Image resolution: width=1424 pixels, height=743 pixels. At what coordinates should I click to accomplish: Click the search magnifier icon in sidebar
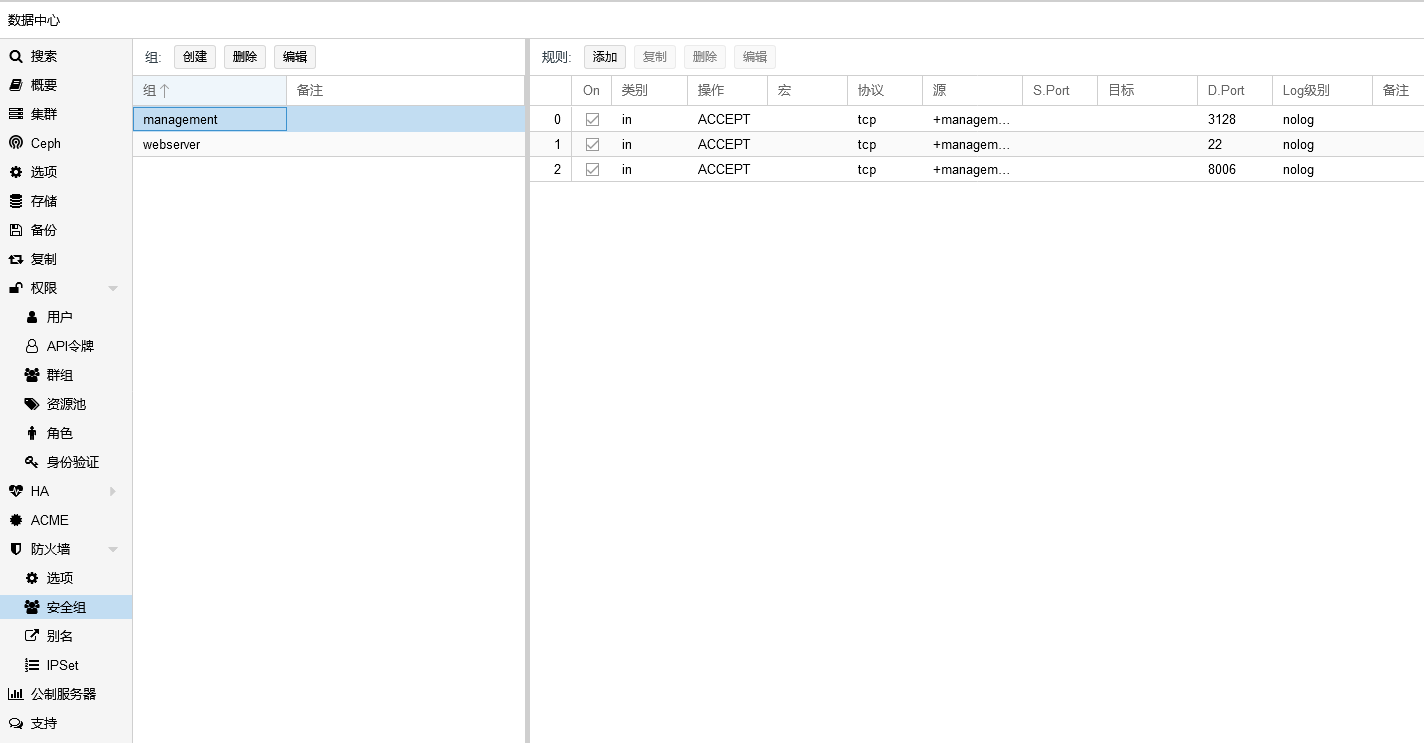(x=16, y=56)
